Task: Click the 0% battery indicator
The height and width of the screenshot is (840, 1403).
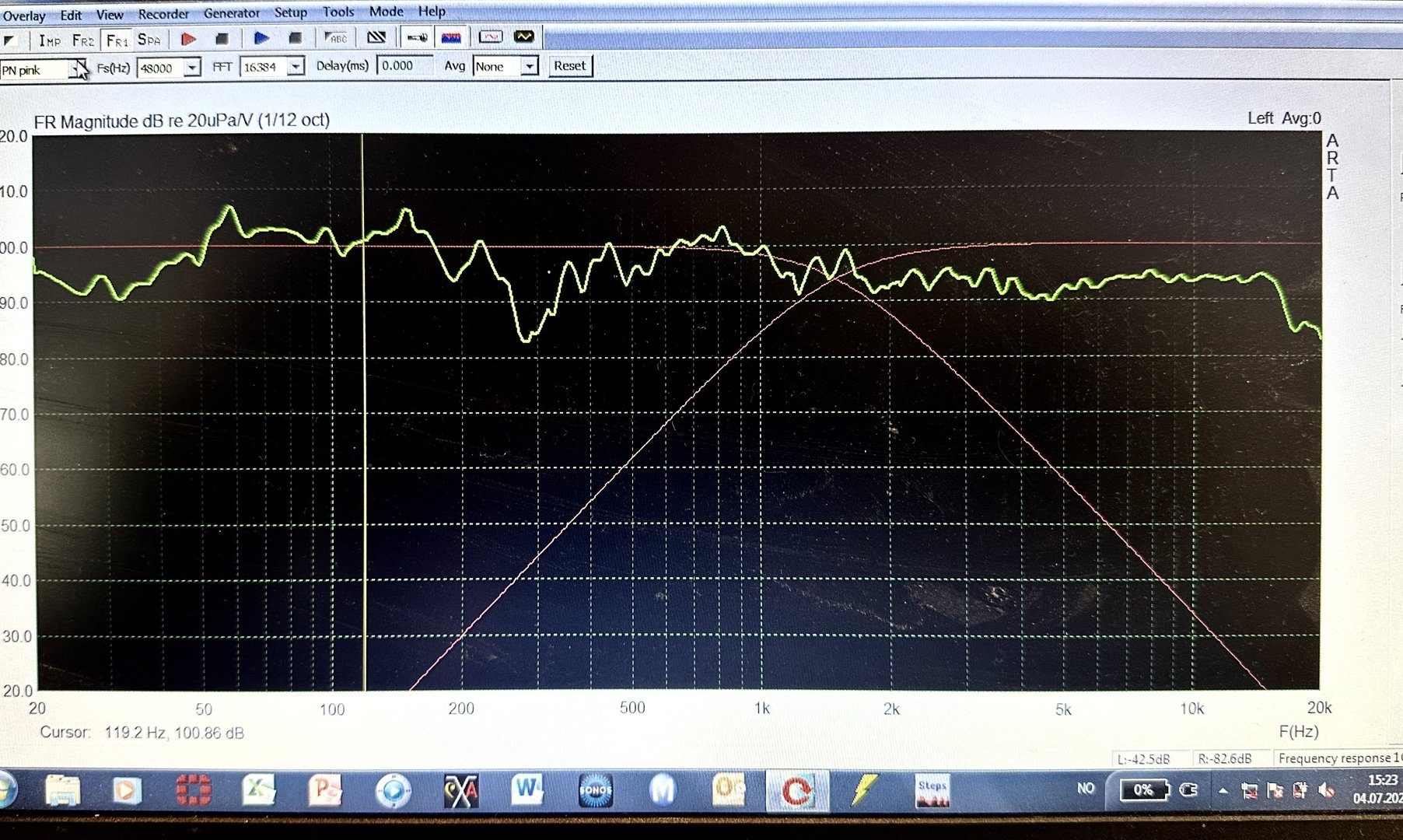Action: [x=1144, y=790]
